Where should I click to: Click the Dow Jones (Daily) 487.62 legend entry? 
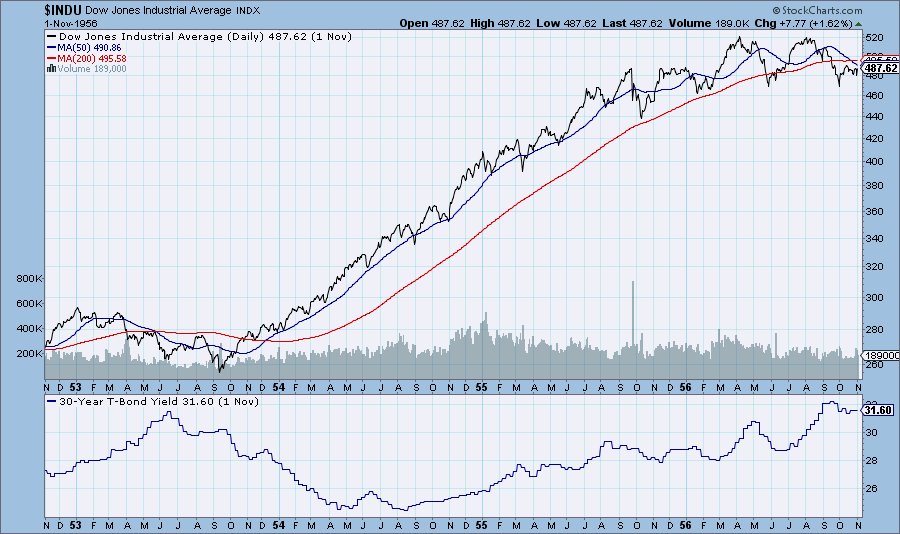click(x=205, y=36)
